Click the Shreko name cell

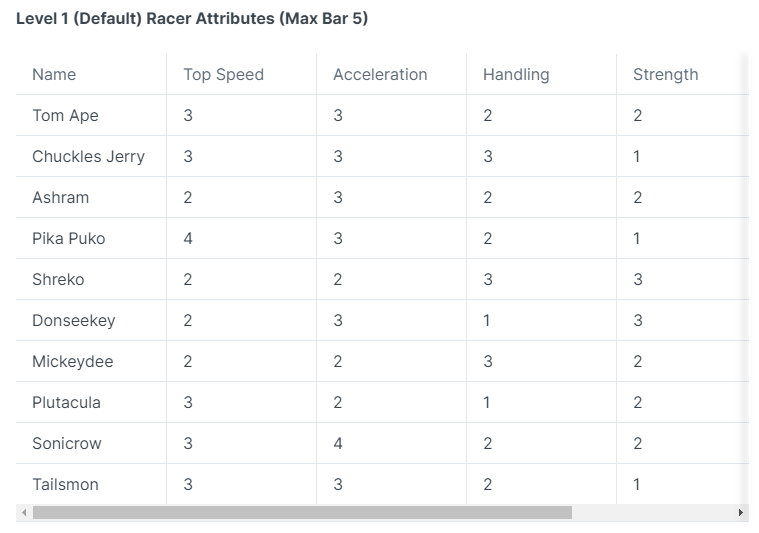91,279
